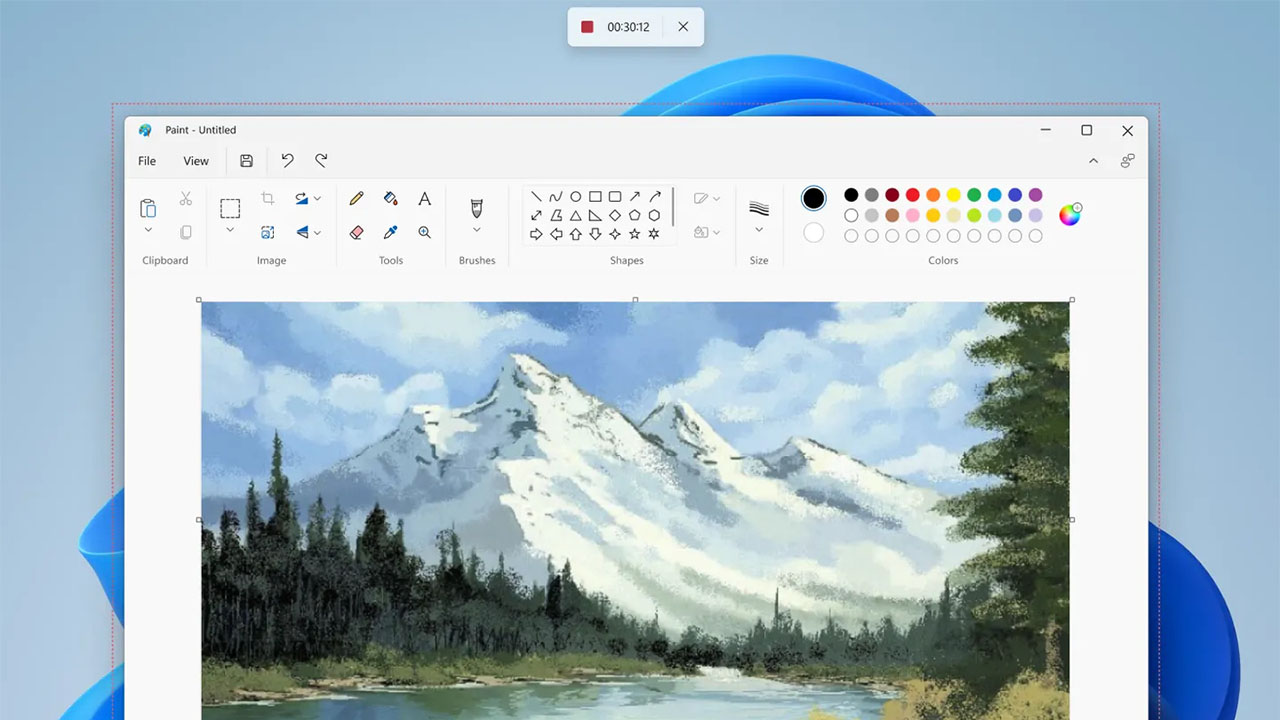Stop the screen recording
This screenshot has width=1280, height=720.
tap(588, 27)
